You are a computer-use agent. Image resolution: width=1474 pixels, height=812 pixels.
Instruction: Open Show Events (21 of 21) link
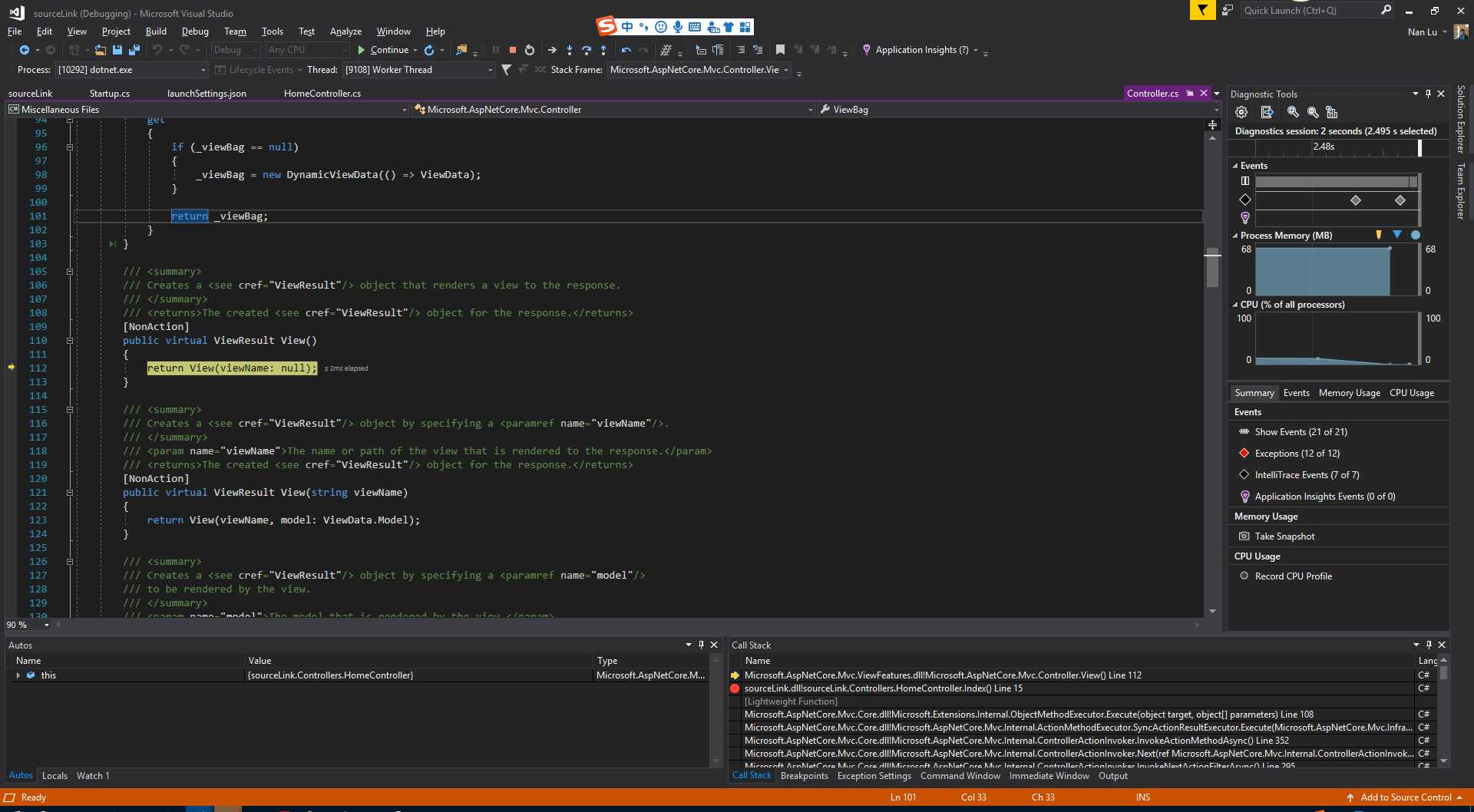click(1300, 432)
